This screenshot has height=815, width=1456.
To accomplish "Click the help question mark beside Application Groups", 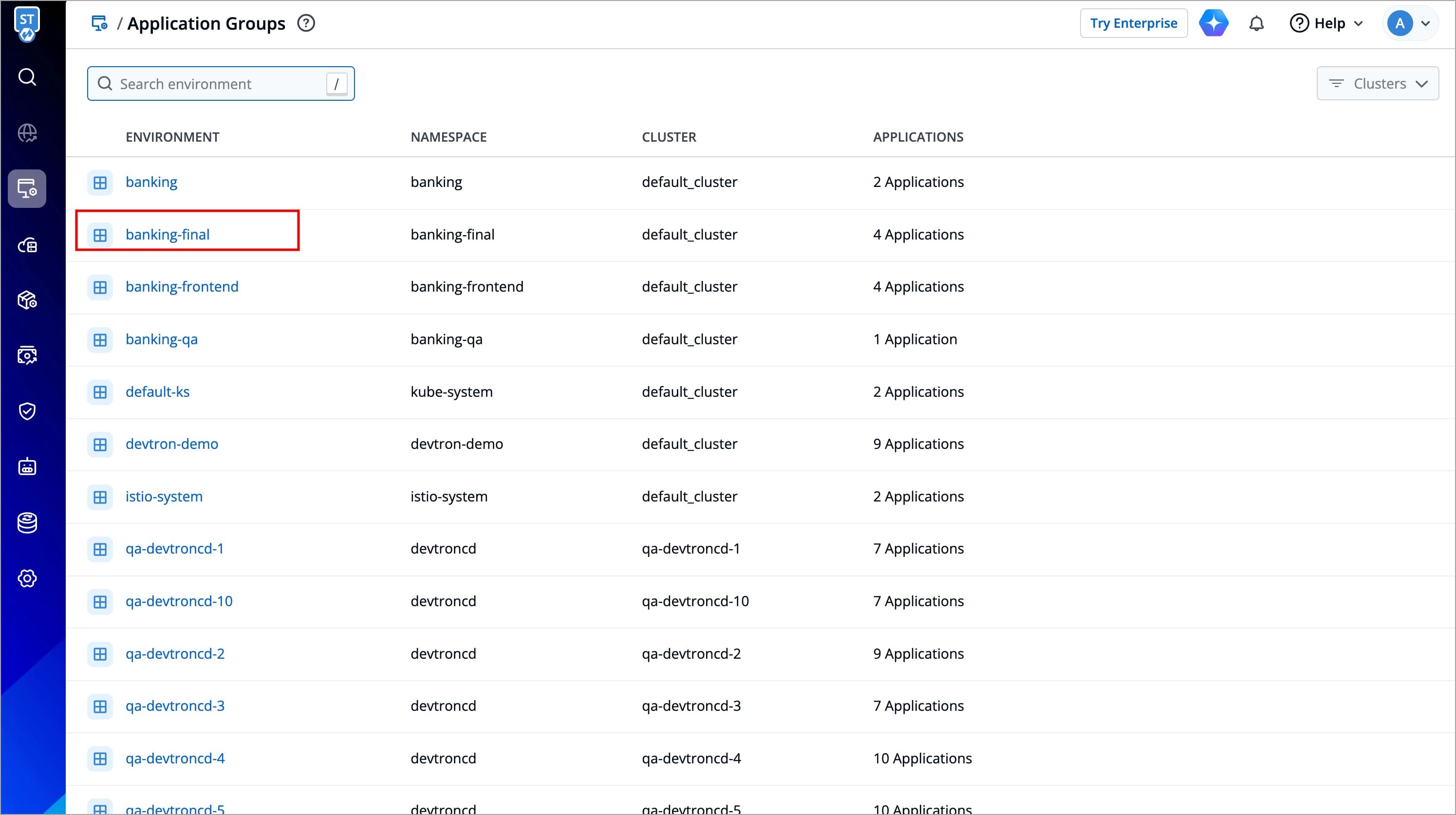I will tap(306, 24).
